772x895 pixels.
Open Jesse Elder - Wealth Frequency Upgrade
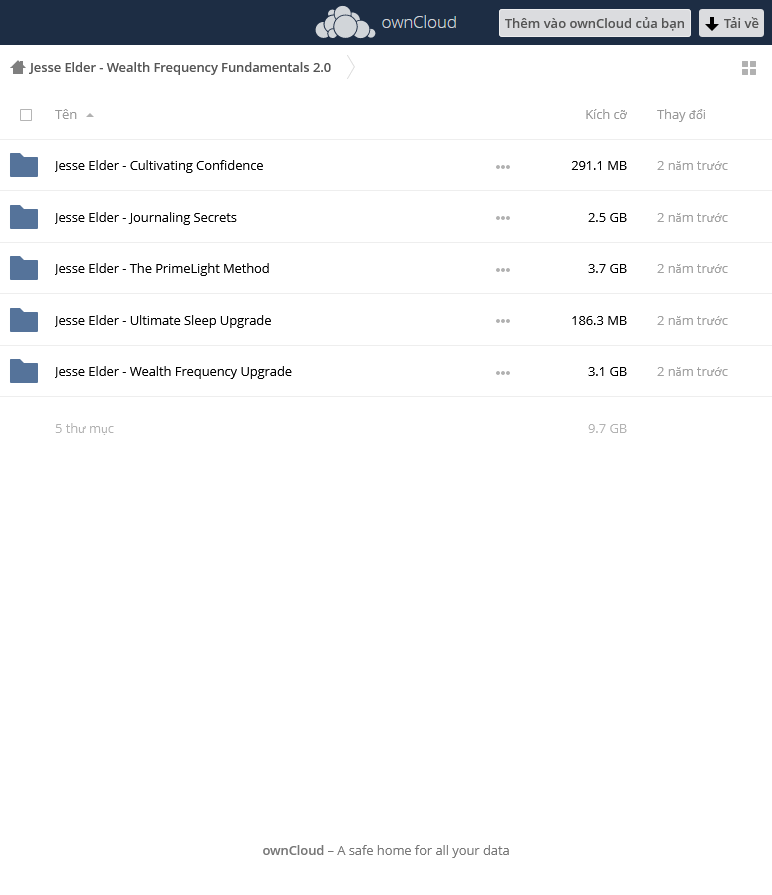click(173, 372)
